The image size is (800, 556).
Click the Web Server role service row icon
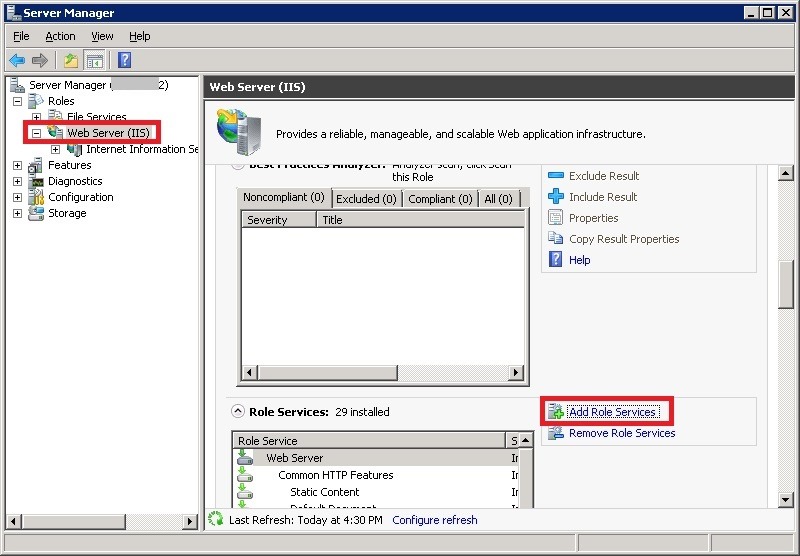[245, 458]
